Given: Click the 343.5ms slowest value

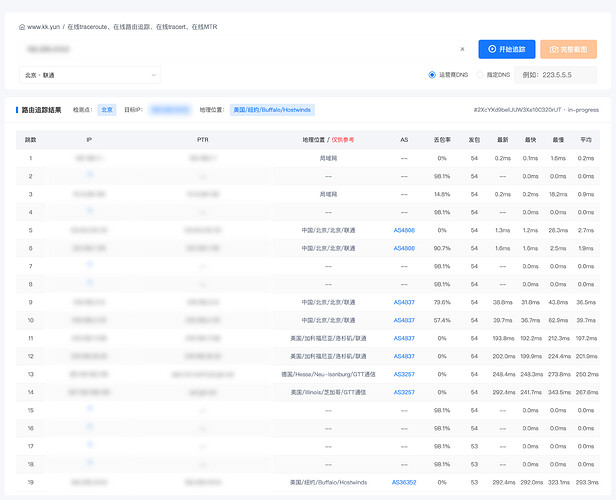Looking at the screenshot, I should [559, 392].
